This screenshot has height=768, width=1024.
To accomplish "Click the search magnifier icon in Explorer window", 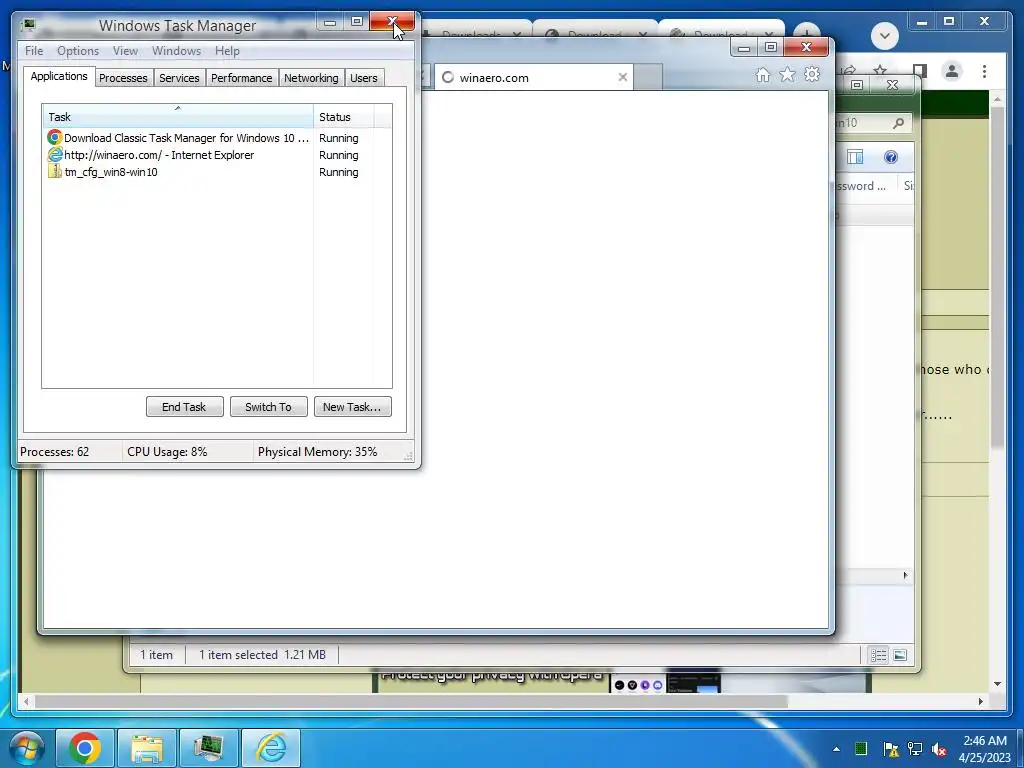I will [899, 123].
